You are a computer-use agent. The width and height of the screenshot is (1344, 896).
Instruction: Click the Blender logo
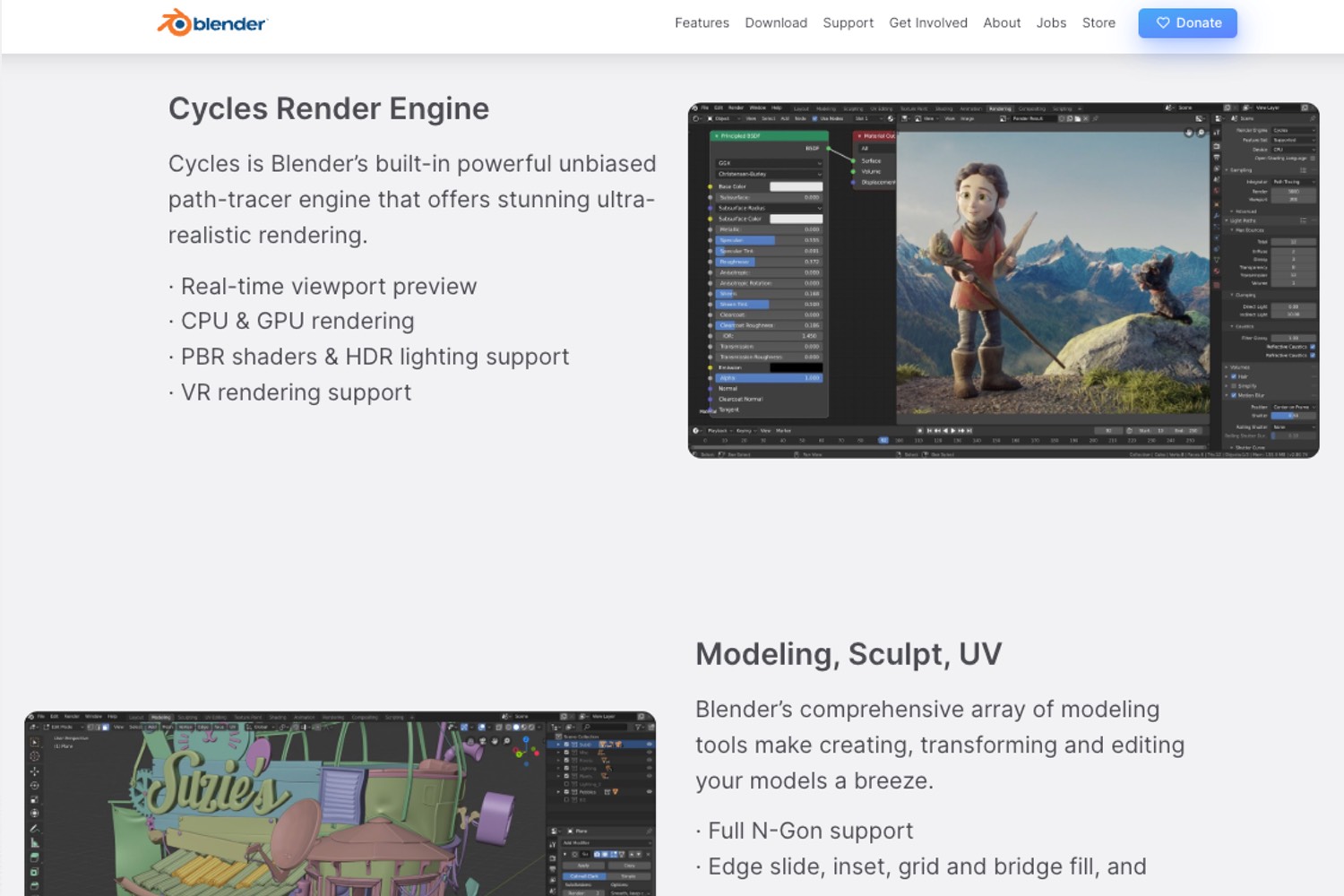click(x=212, y=23)
